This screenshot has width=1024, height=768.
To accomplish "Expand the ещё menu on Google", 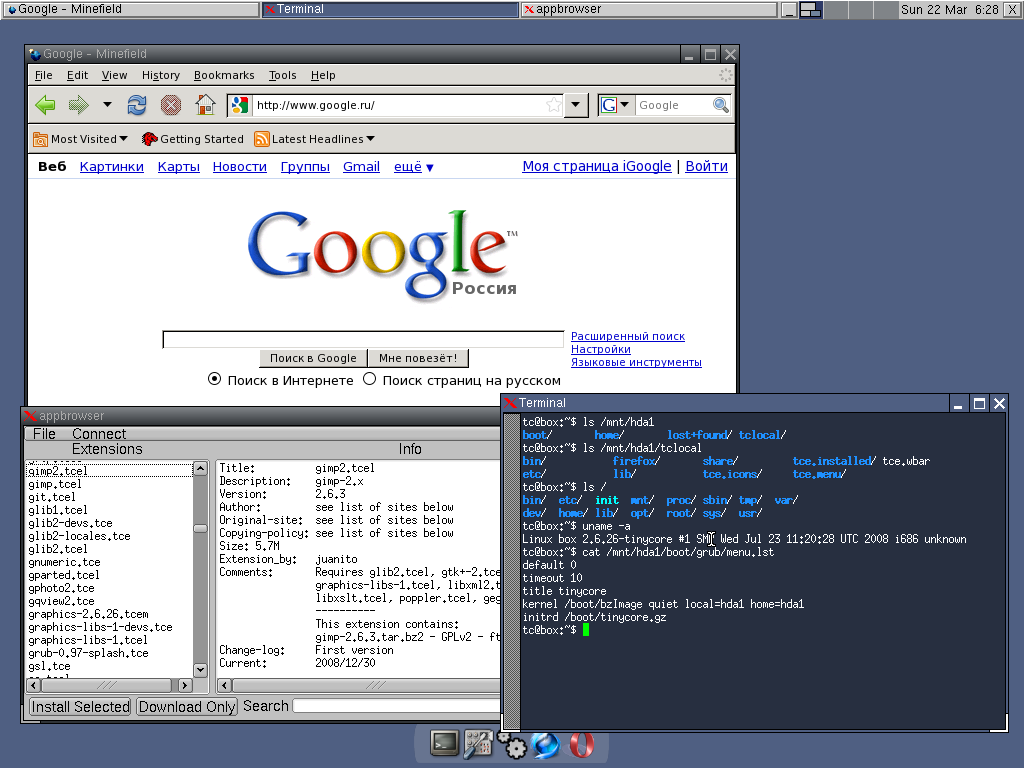I will tap(413, 167).
